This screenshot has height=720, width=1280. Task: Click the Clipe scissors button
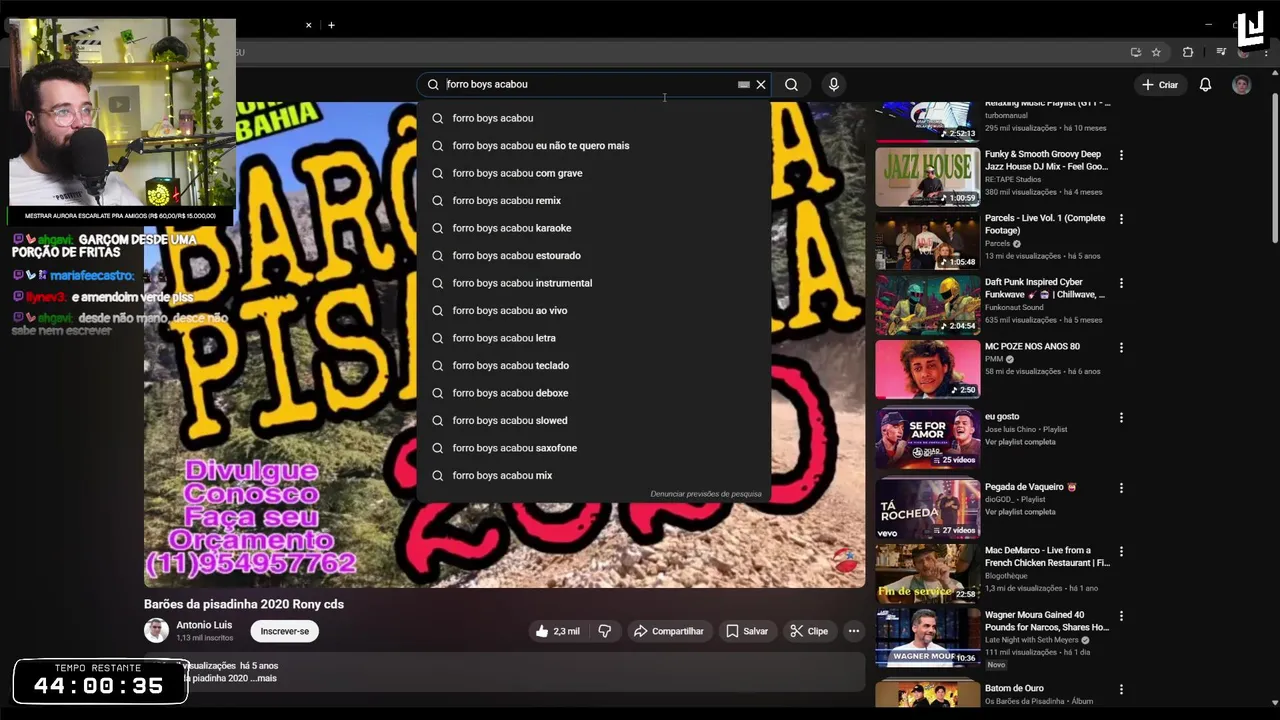click(x=809, y=631)
